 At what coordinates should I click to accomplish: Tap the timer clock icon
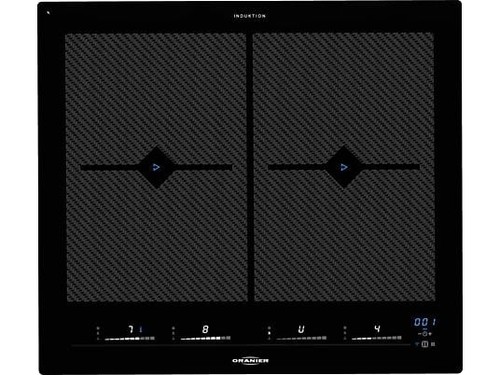(x=425, y=334)
